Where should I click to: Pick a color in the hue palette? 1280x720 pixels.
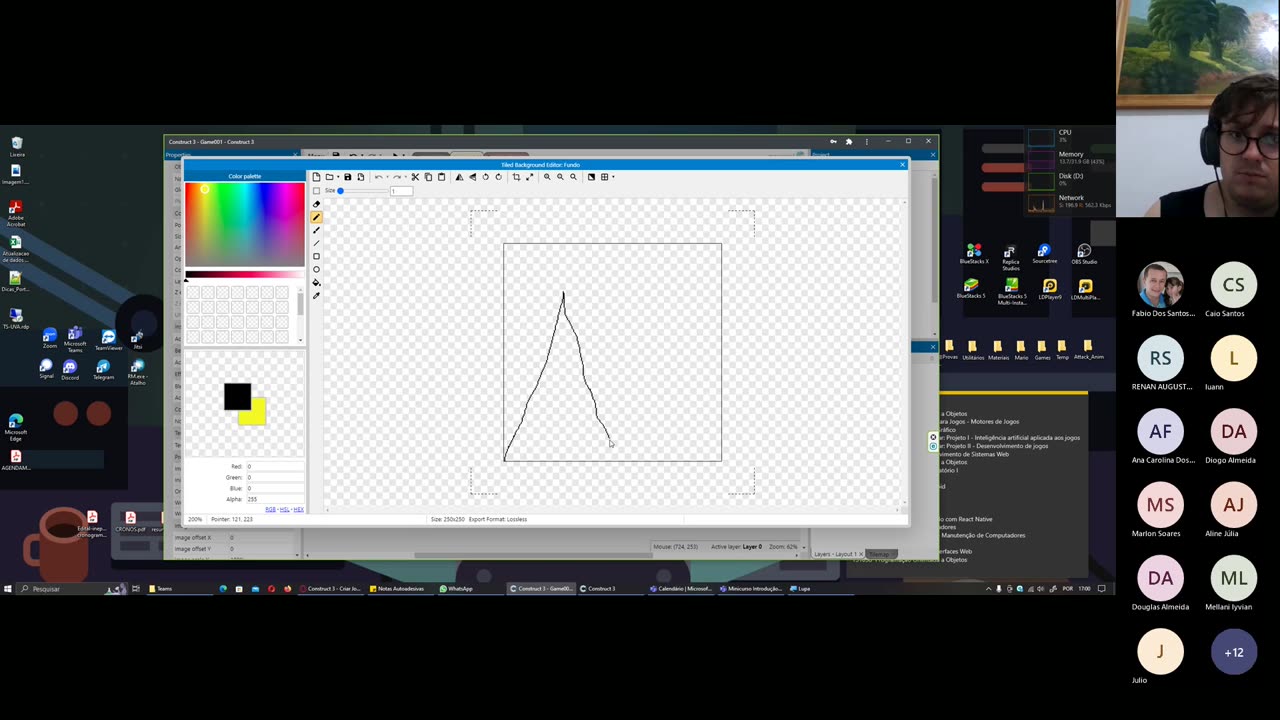click(x=244, y=225)
